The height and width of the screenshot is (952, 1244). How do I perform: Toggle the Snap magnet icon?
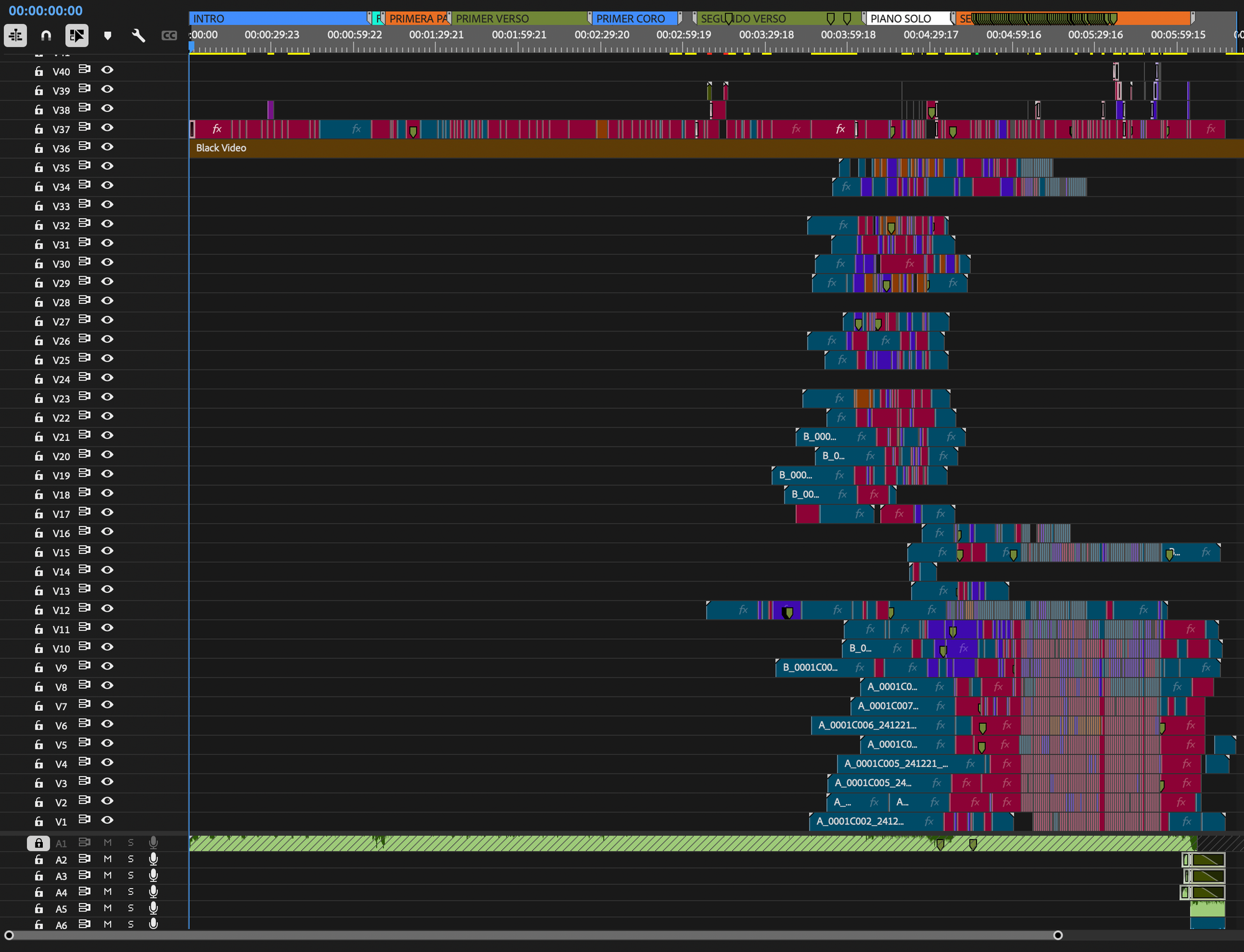[46, 35]
